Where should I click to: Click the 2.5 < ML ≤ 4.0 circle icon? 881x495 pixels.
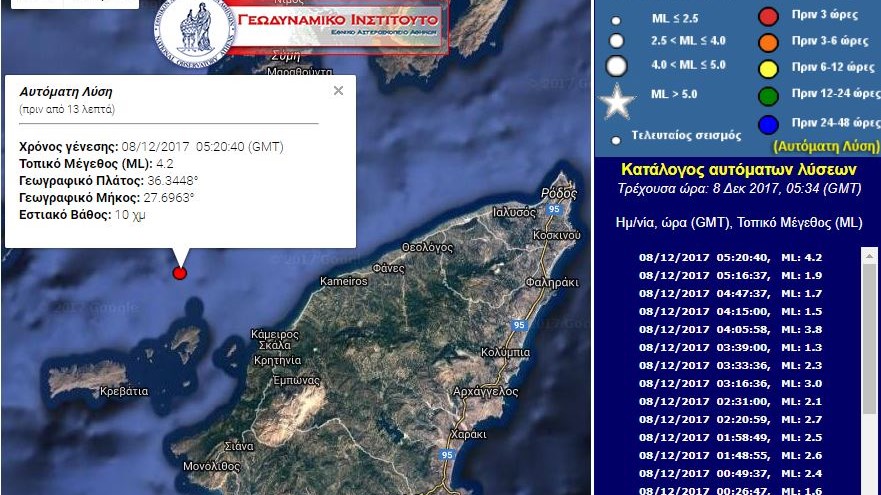click(616, 41)
